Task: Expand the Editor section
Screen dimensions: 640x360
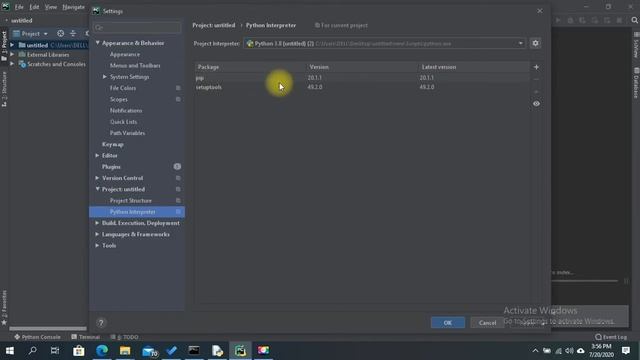Action: 98,156
